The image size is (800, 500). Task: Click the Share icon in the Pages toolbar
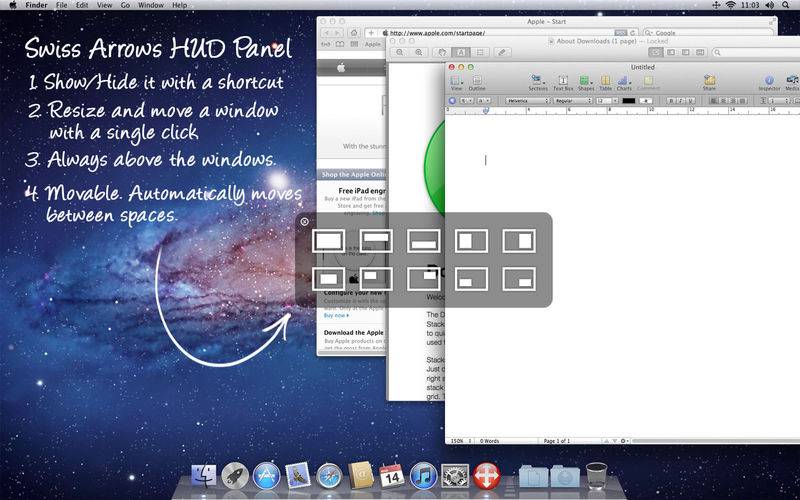point(709,83)
